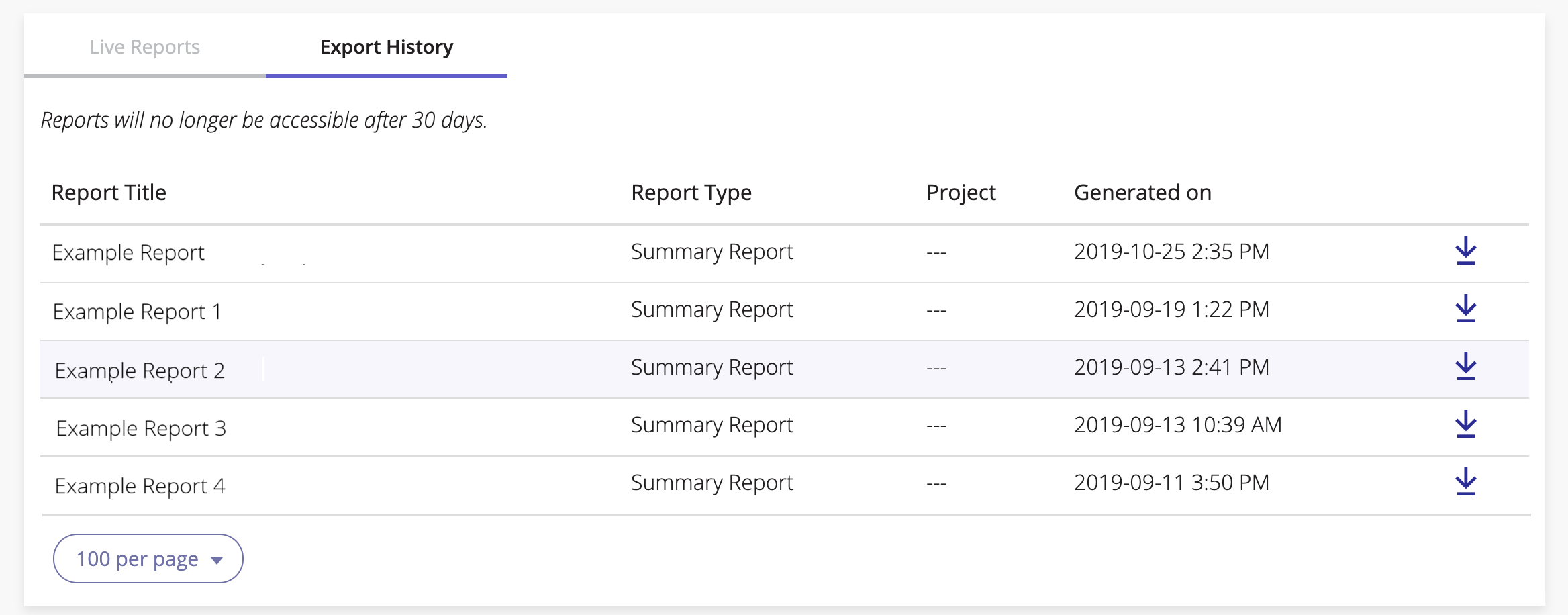Download Example Report 3 file

tap(1465, 424)
